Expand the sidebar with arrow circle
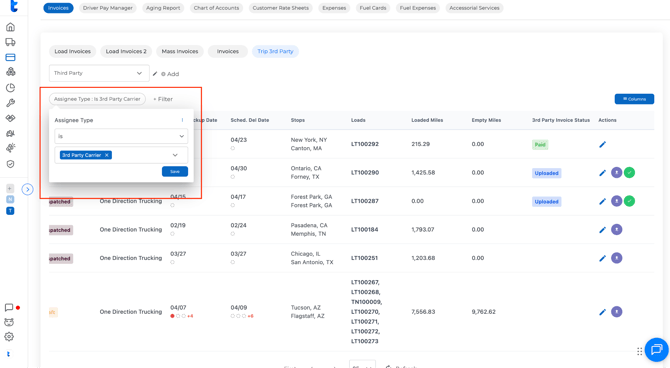This screenshot has width=670, height=368. [x=27, y=189]
